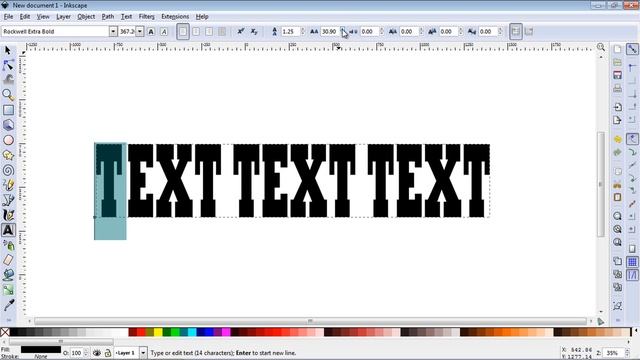Click the Print document icon

click(617, 88)
